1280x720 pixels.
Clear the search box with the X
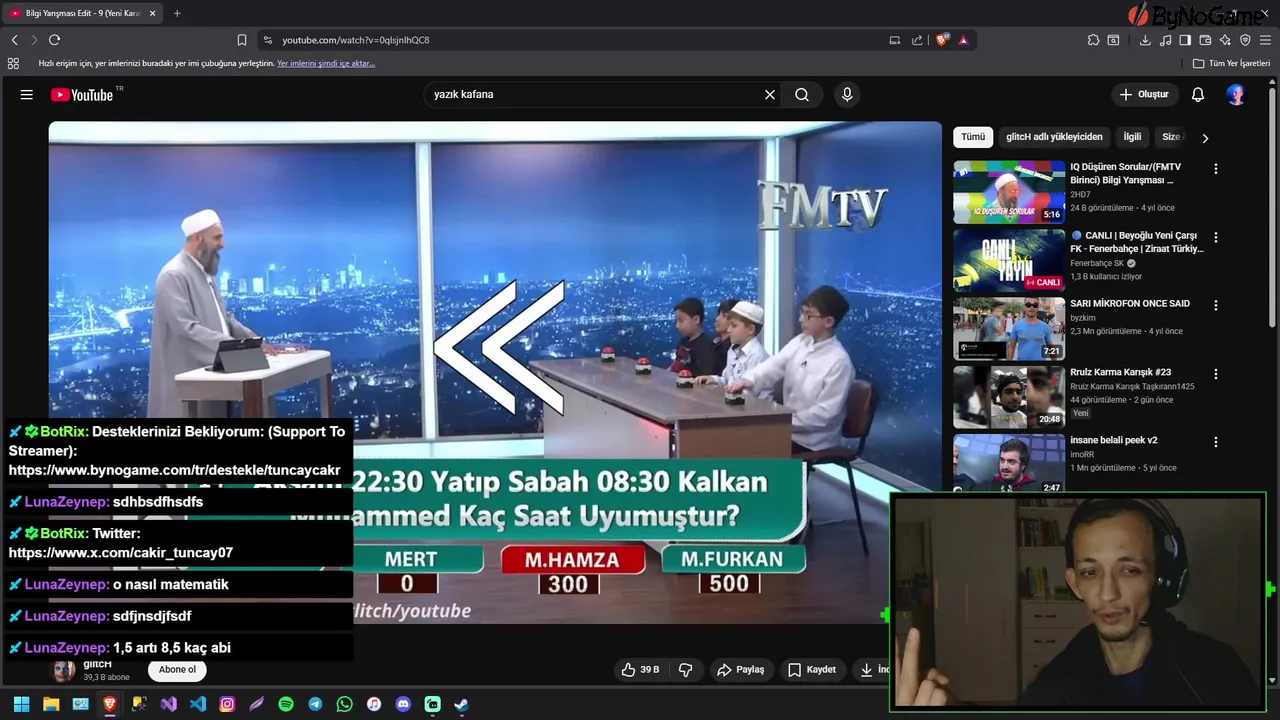pos(770,94)
